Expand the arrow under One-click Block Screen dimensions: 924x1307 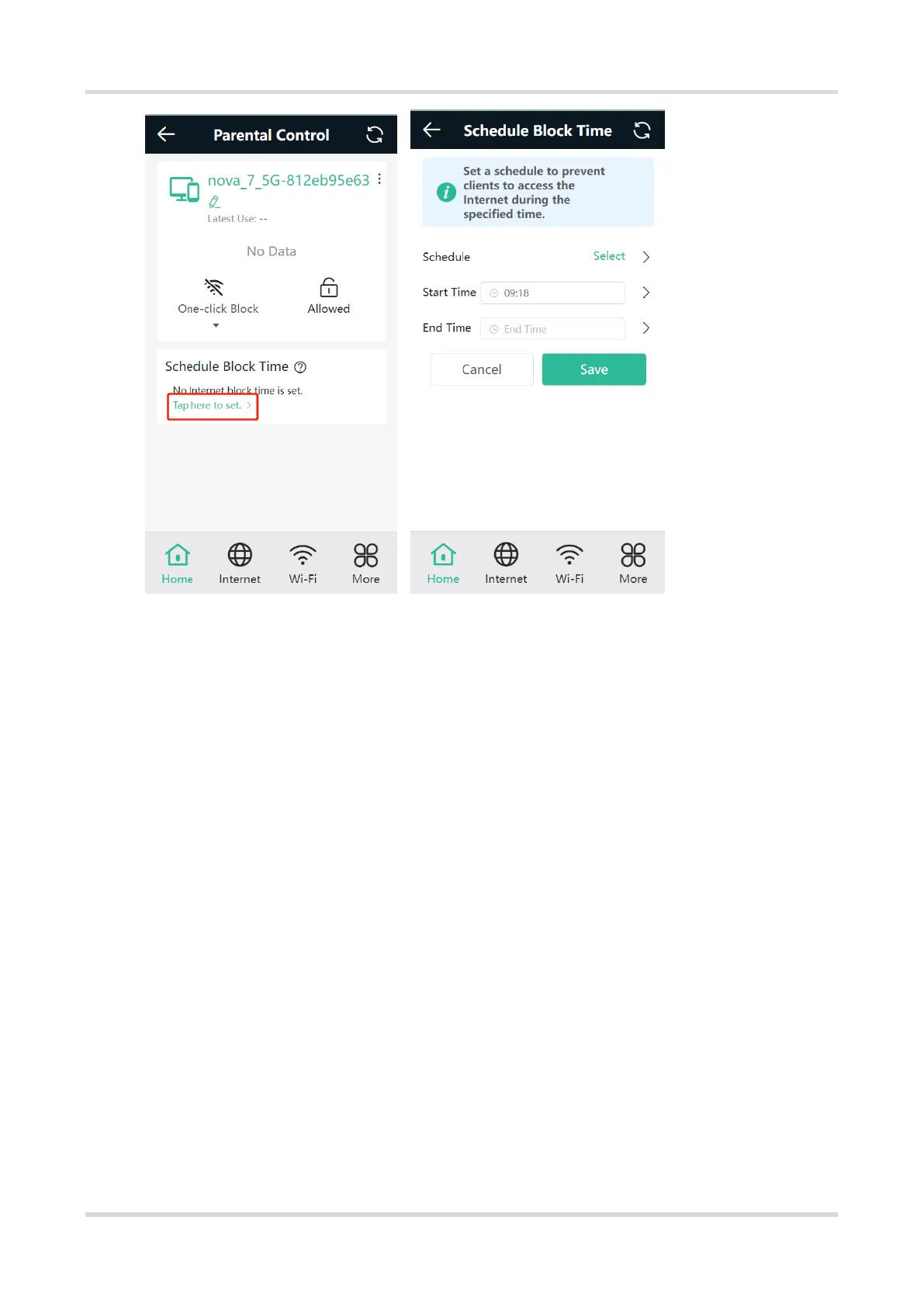click(216, 326)
